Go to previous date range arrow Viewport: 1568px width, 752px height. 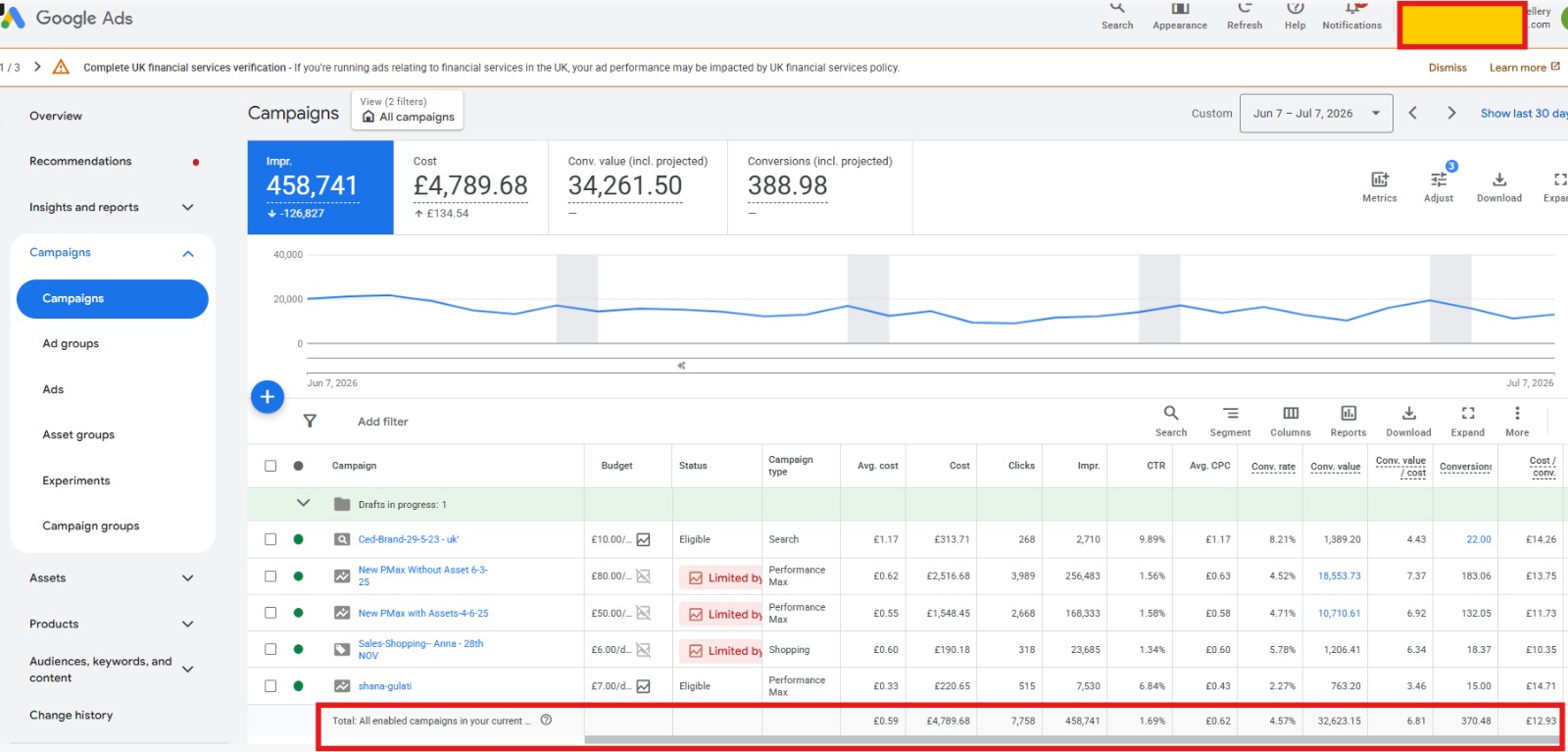(x=1413, y=113)
